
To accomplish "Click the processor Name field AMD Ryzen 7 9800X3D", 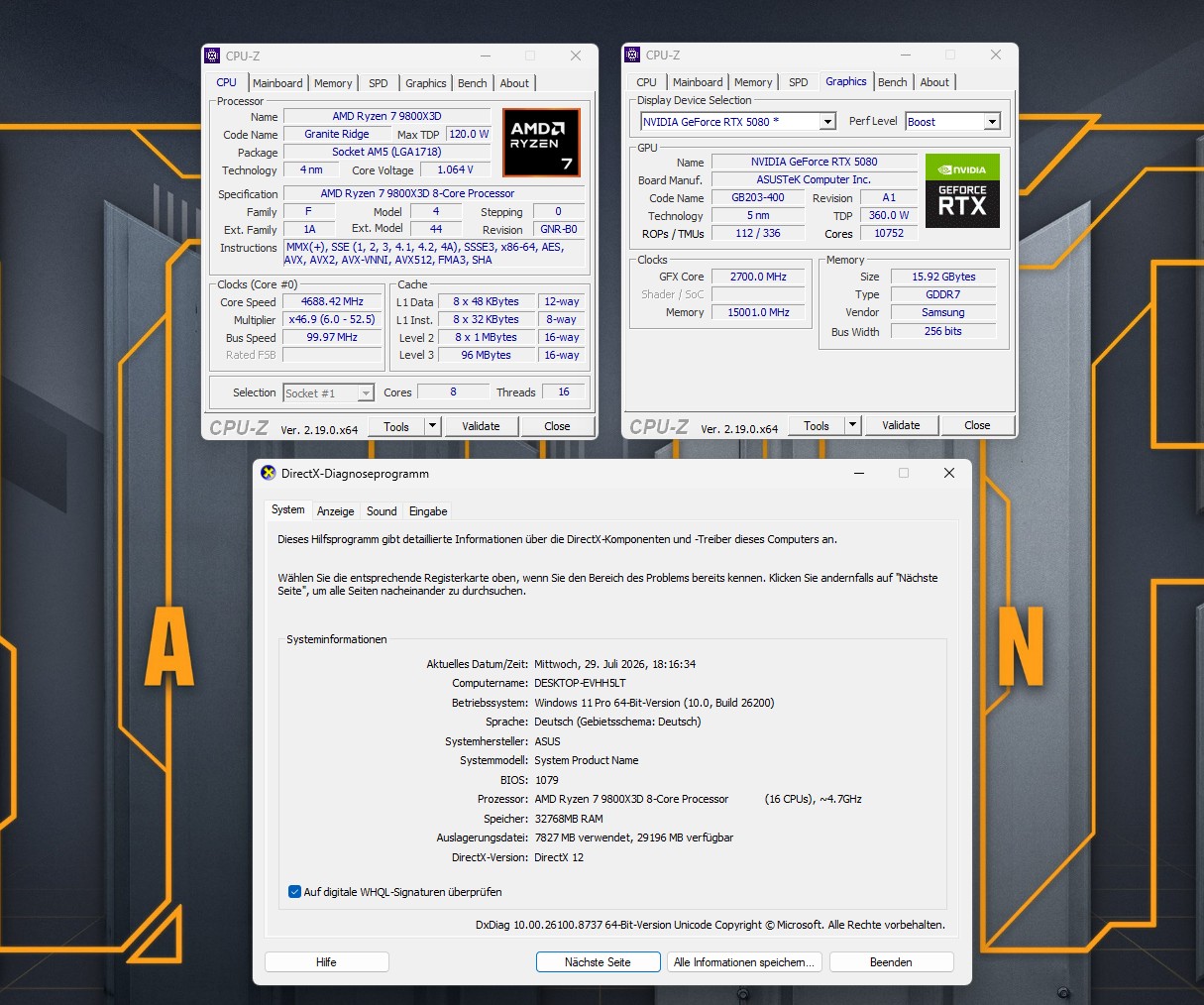I will 387,116.
